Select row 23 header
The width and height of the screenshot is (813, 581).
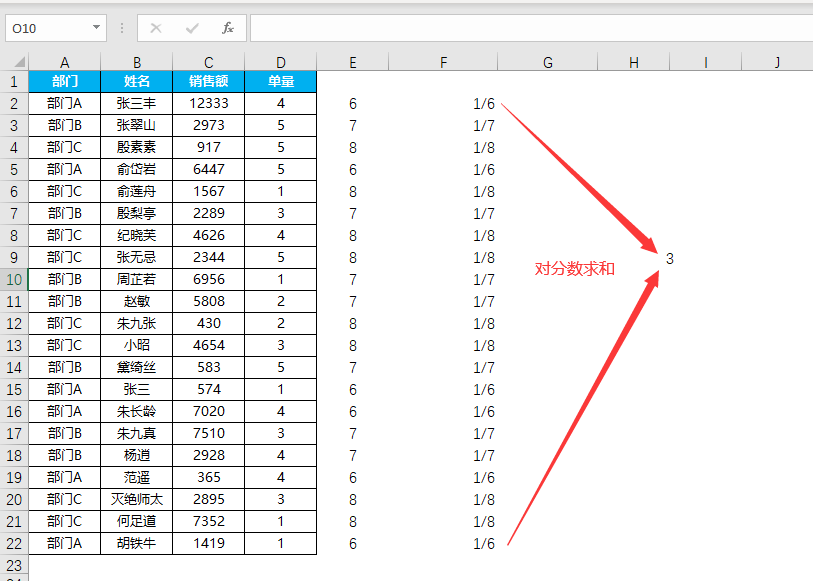[14, 565]
